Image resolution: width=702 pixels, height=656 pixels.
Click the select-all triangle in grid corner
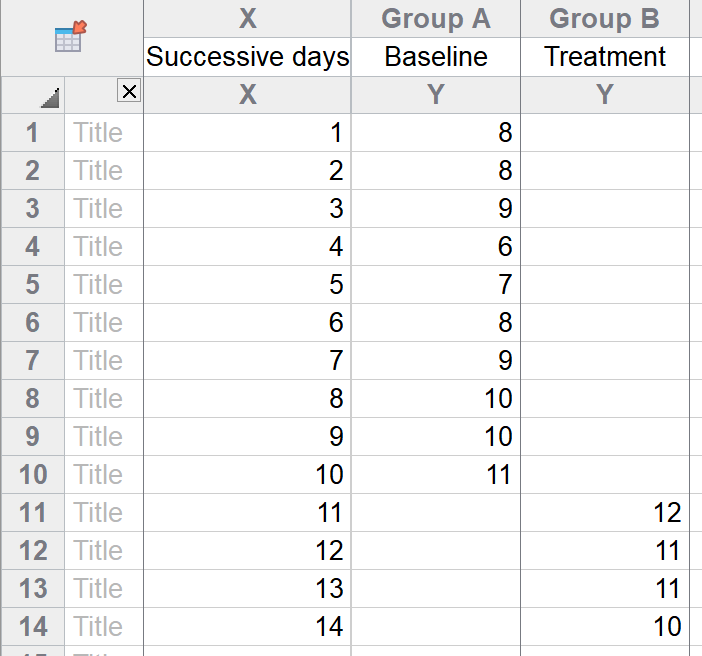pos(50,98)
